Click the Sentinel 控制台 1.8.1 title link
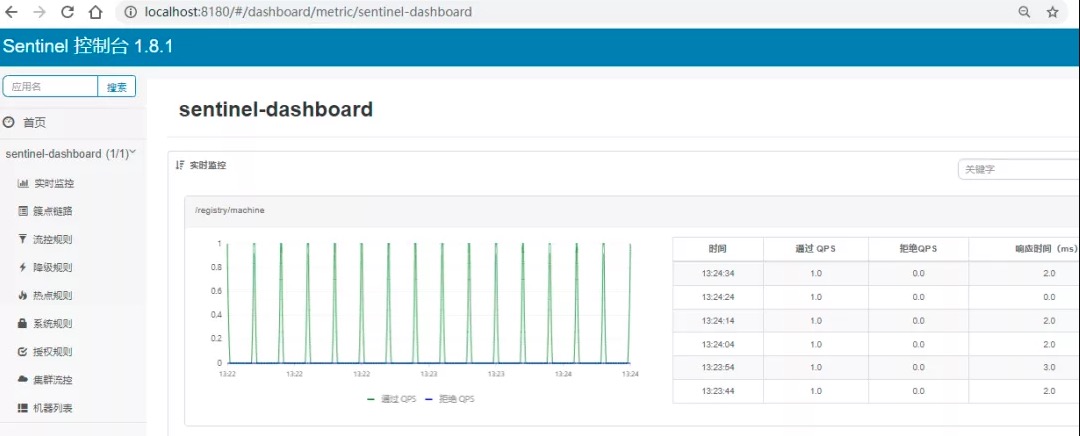Image resolution: width=1080 pixels, height=436 pixels. 87,47
